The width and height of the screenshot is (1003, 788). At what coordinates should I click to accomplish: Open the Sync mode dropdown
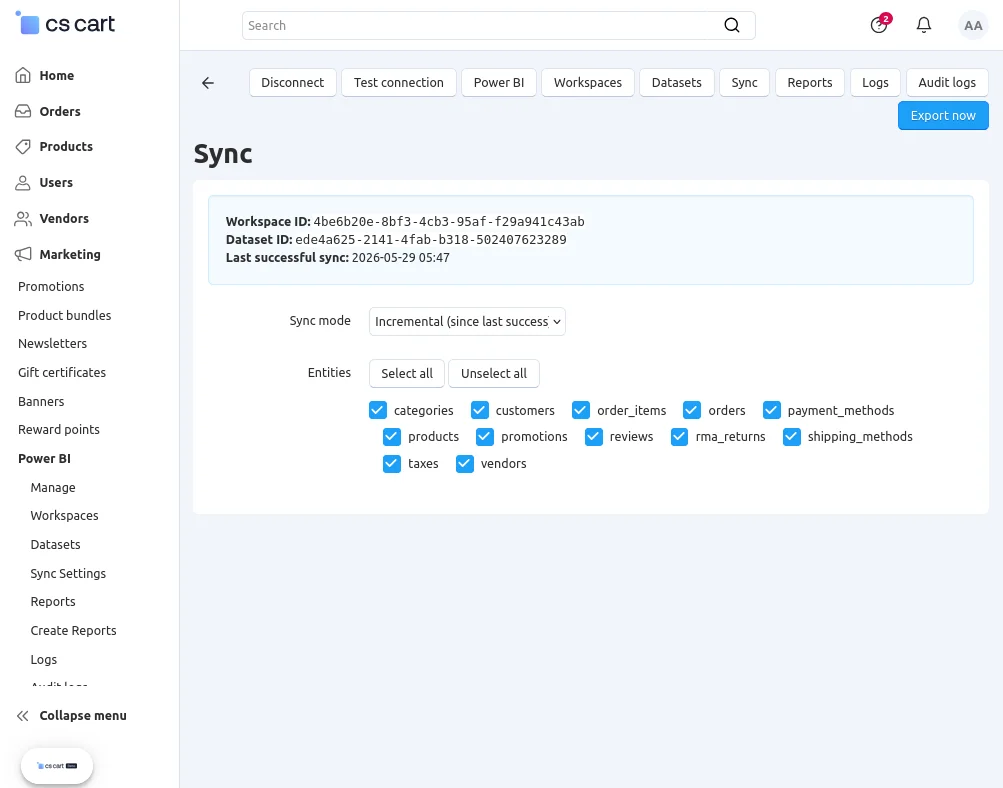(467, 322)
